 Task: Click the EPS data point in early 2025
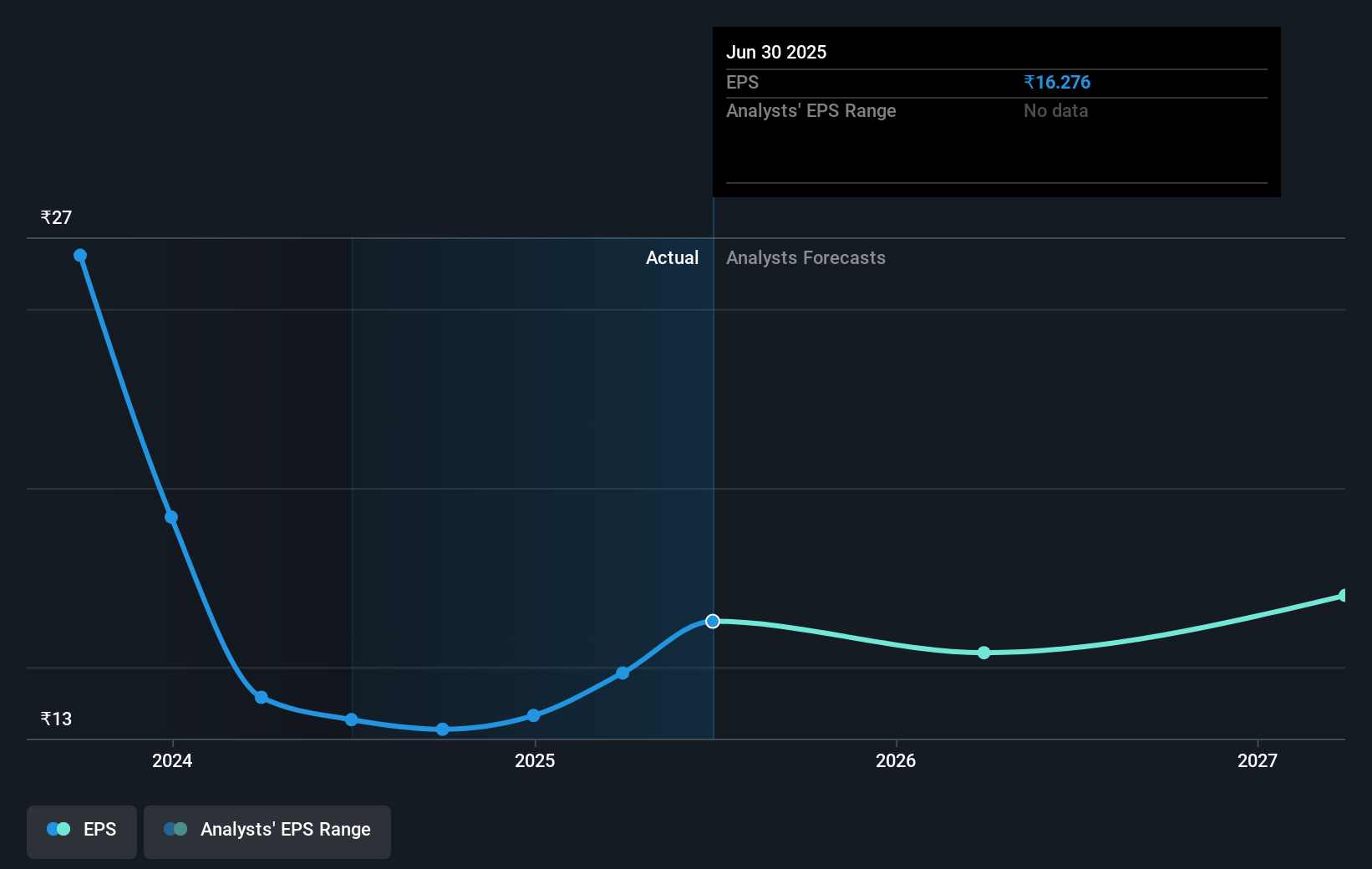click(x=622, y=673)
